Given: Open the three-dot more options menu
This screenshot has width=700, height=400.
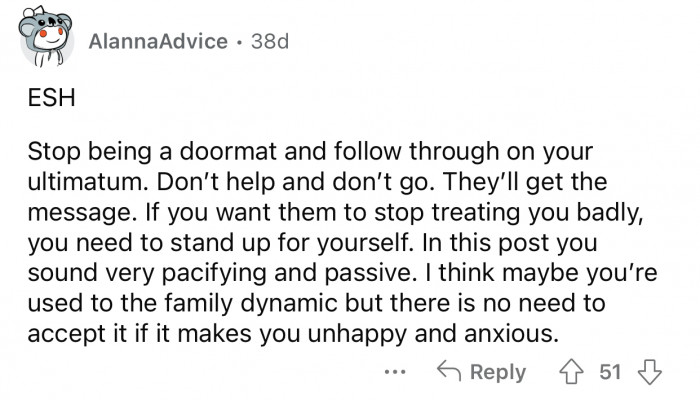Looking at the screenshot, I should click(394, 372).
